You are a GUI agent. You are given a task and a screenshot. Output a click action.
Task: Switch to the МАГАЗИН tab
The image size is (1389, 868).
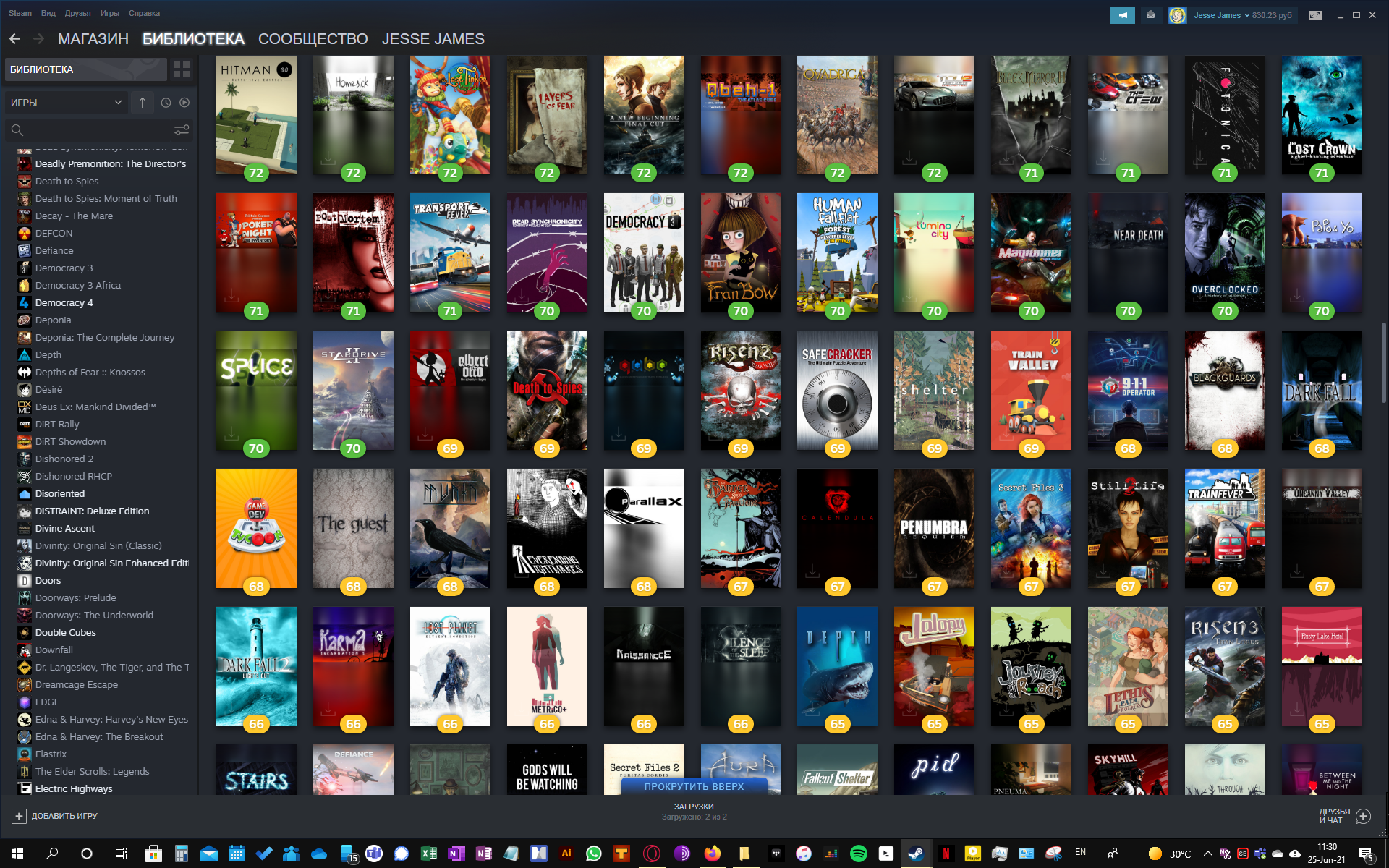[x=93, y=39]
